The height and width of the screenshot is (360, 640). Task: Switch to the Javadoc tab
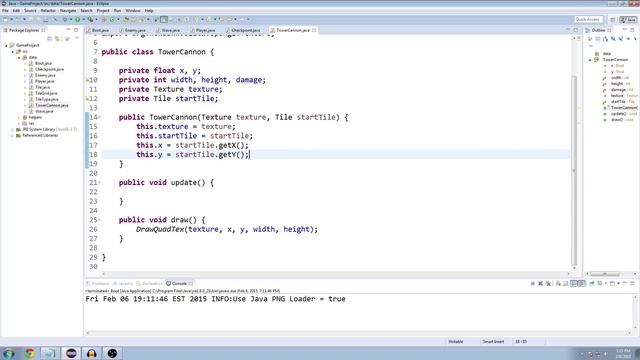tap(123, 283)
